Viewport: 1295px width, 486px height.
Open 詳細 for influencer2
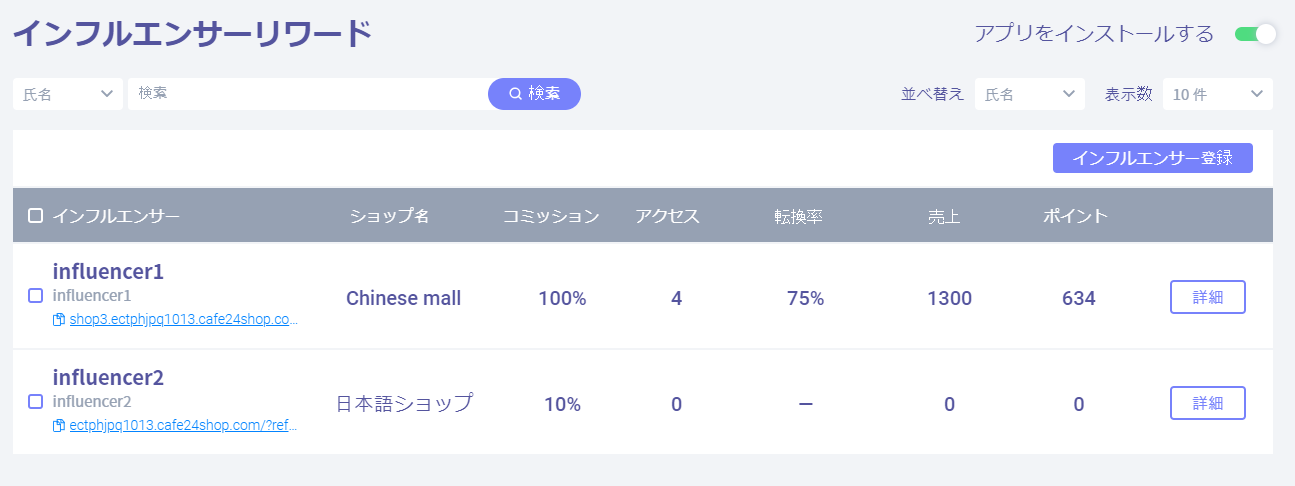click(x=1208, y=403)
